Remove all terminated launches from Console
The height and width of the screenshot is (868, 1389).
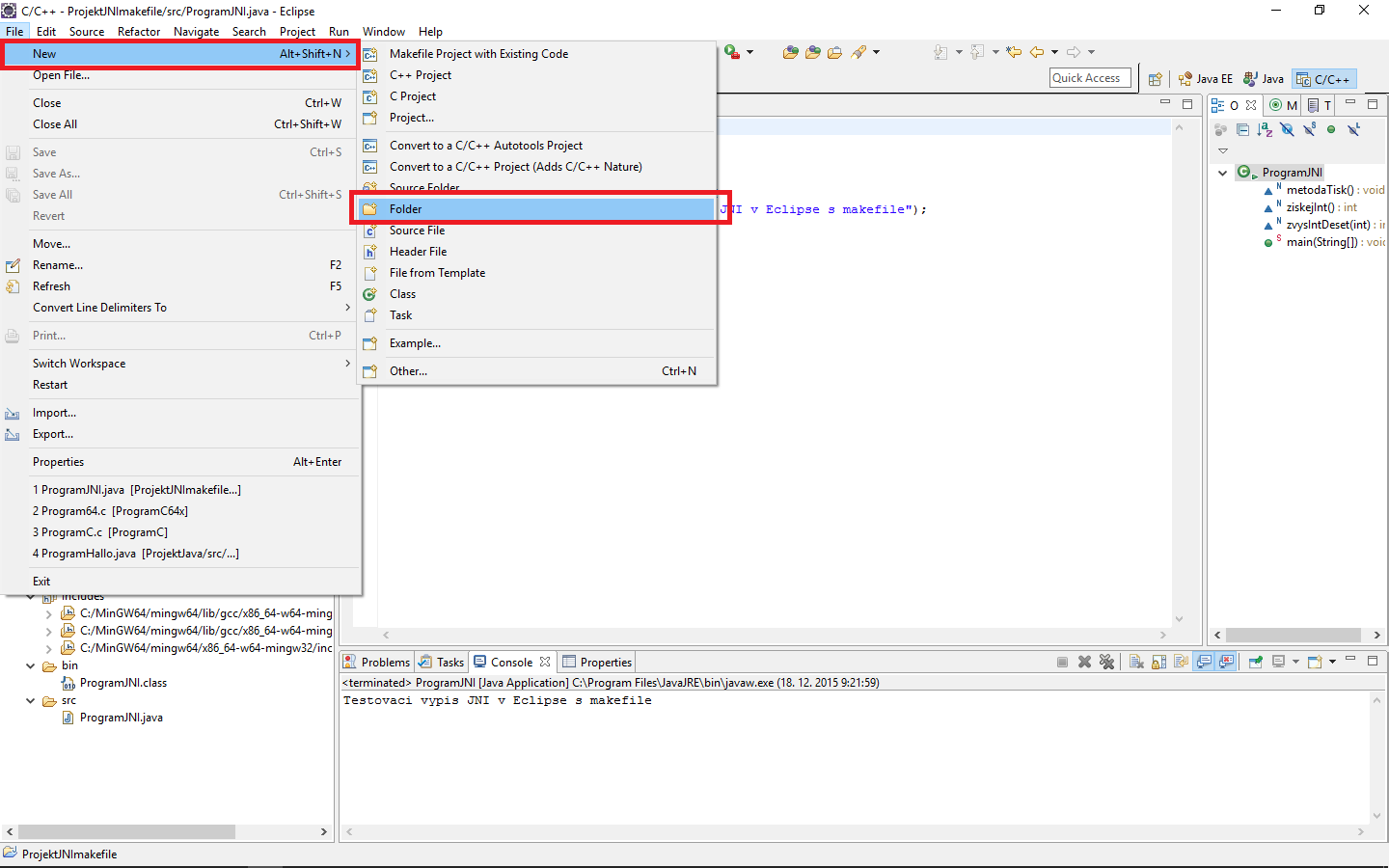pos(1106,662)
